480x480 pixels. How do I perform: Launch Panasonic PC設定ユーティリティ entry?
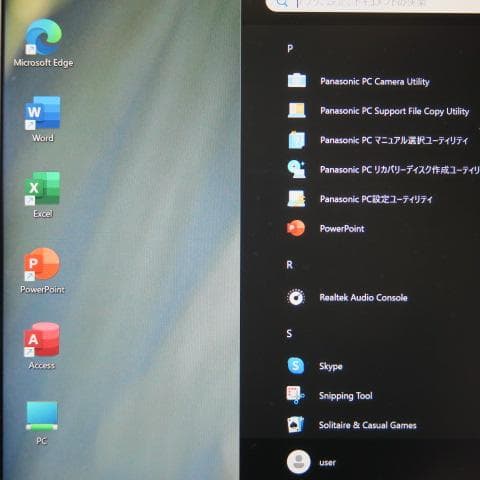376,199
